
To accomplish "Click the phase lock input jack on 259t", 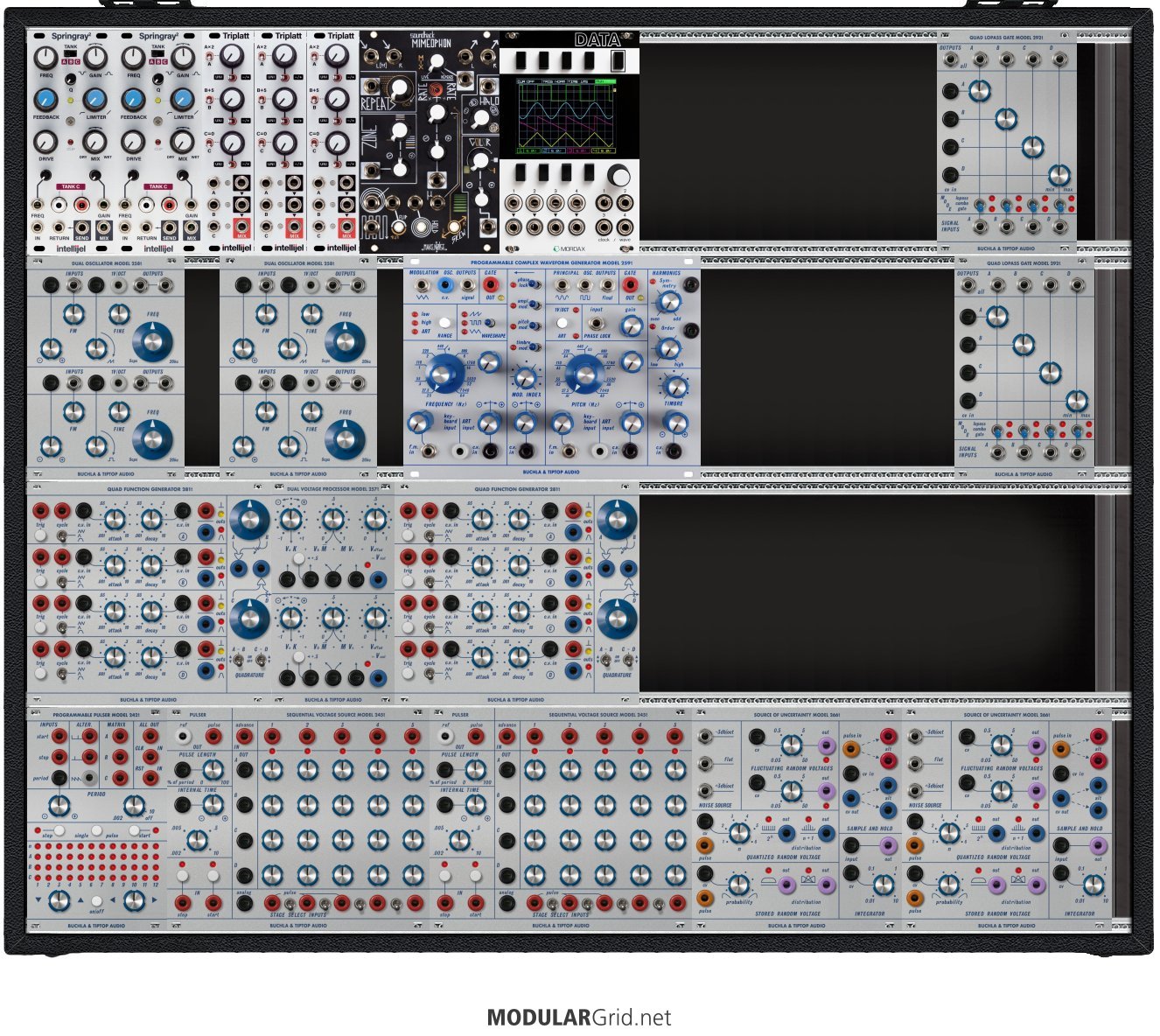I will 596,324.
